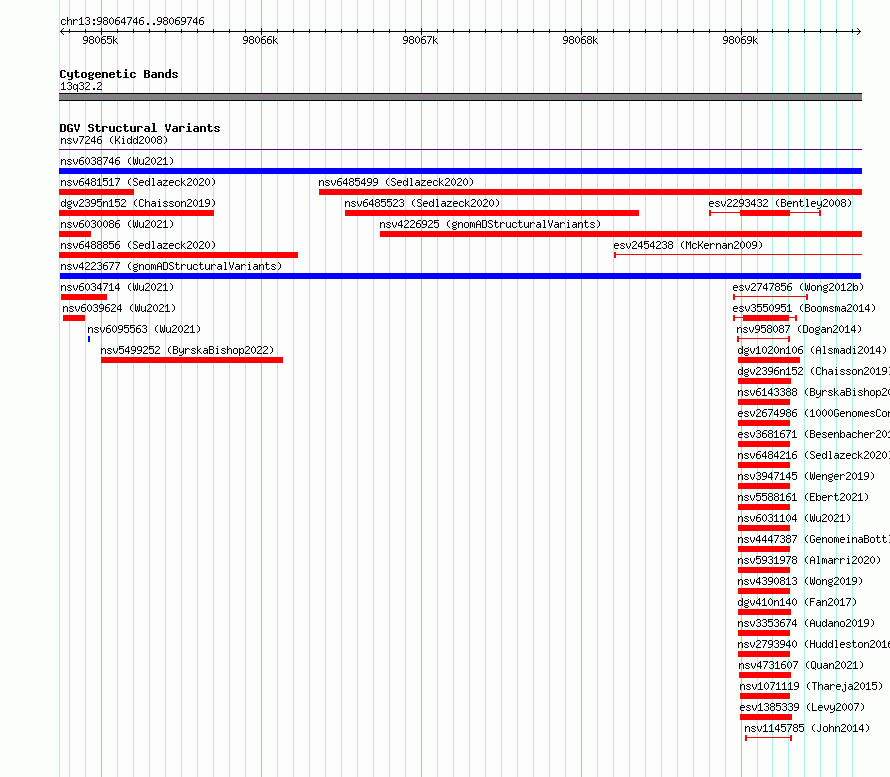
Task: Click the blue bar under nsv4223677
Action: [x=460, y=276]
